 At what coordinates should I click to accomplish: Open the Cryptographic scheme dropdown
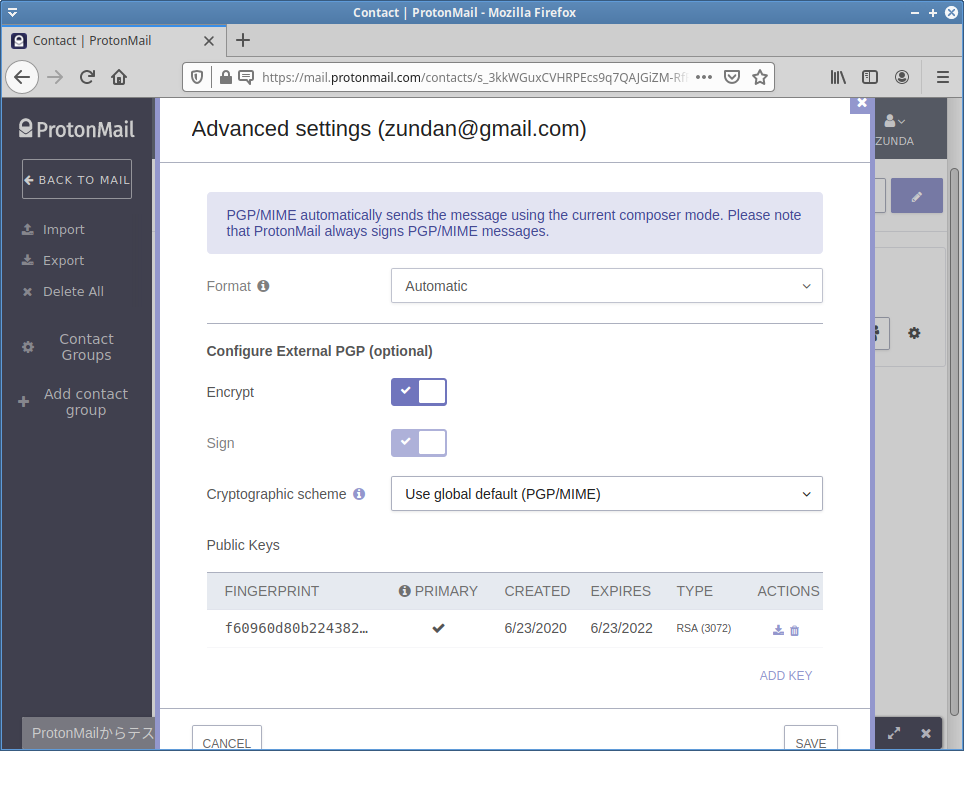point(607,494)
